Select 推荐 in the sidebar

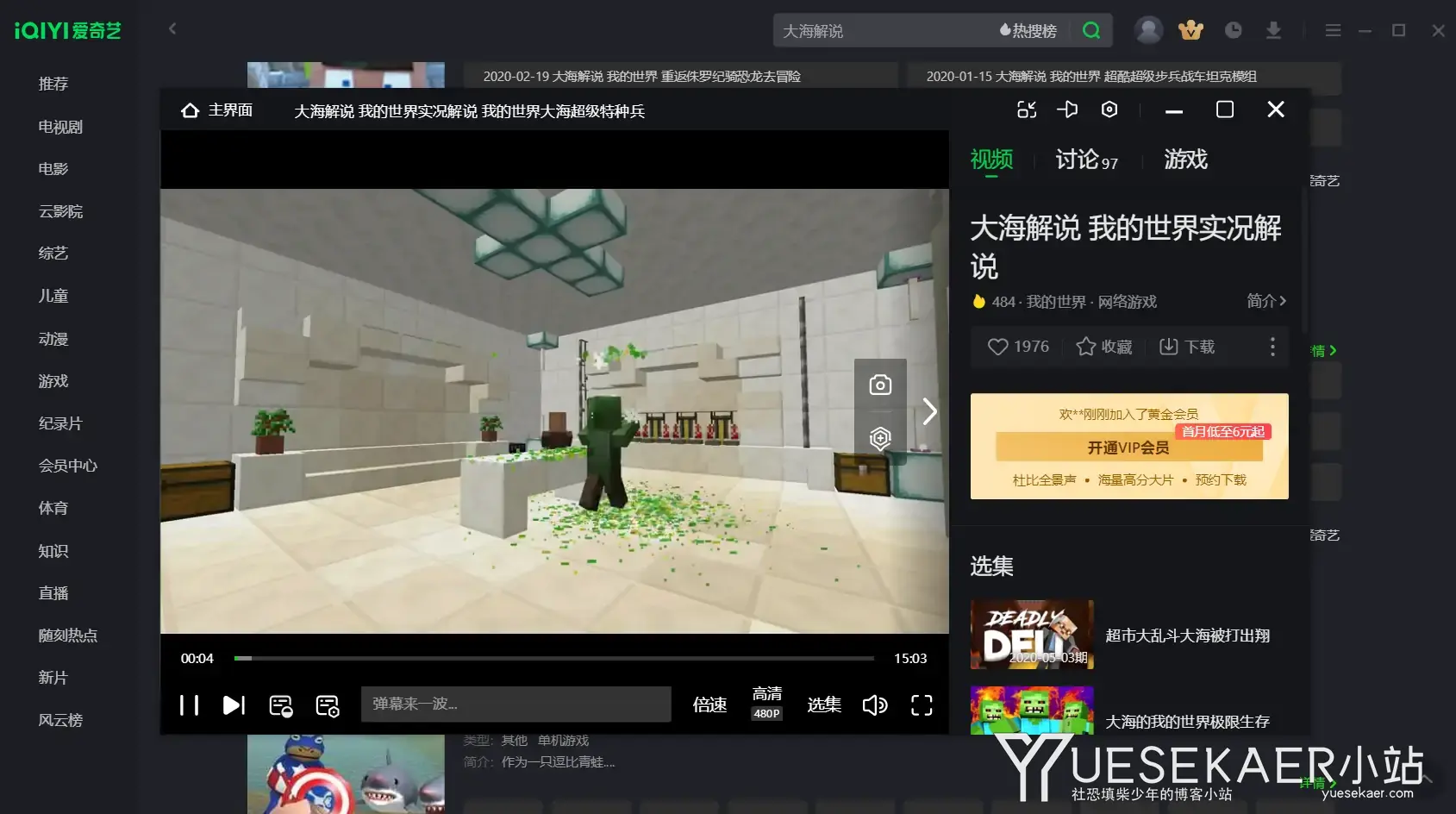53,84
